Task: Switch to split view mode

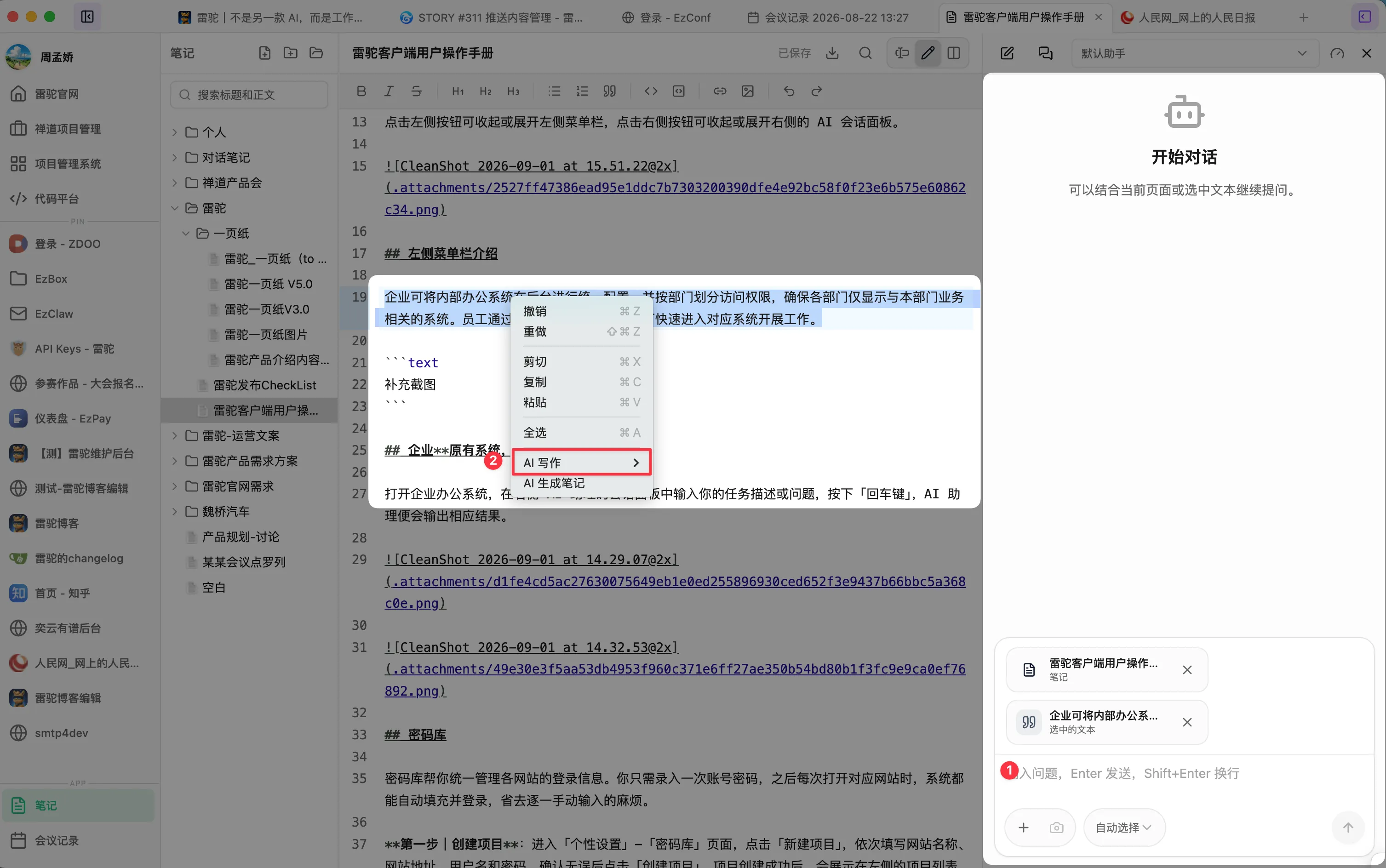Action: click(954, 53)
